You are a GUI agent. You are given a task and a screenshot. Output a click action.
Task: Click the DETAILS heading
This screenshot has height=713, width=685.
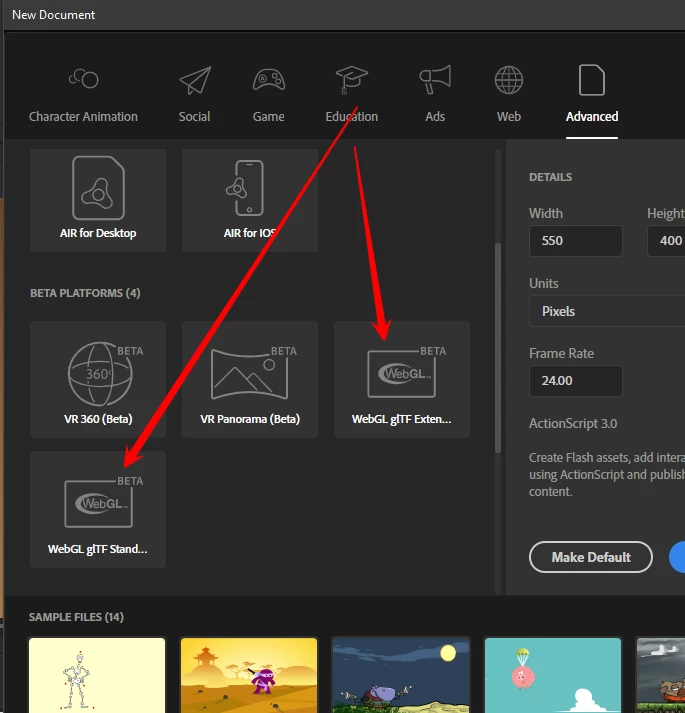550,177
